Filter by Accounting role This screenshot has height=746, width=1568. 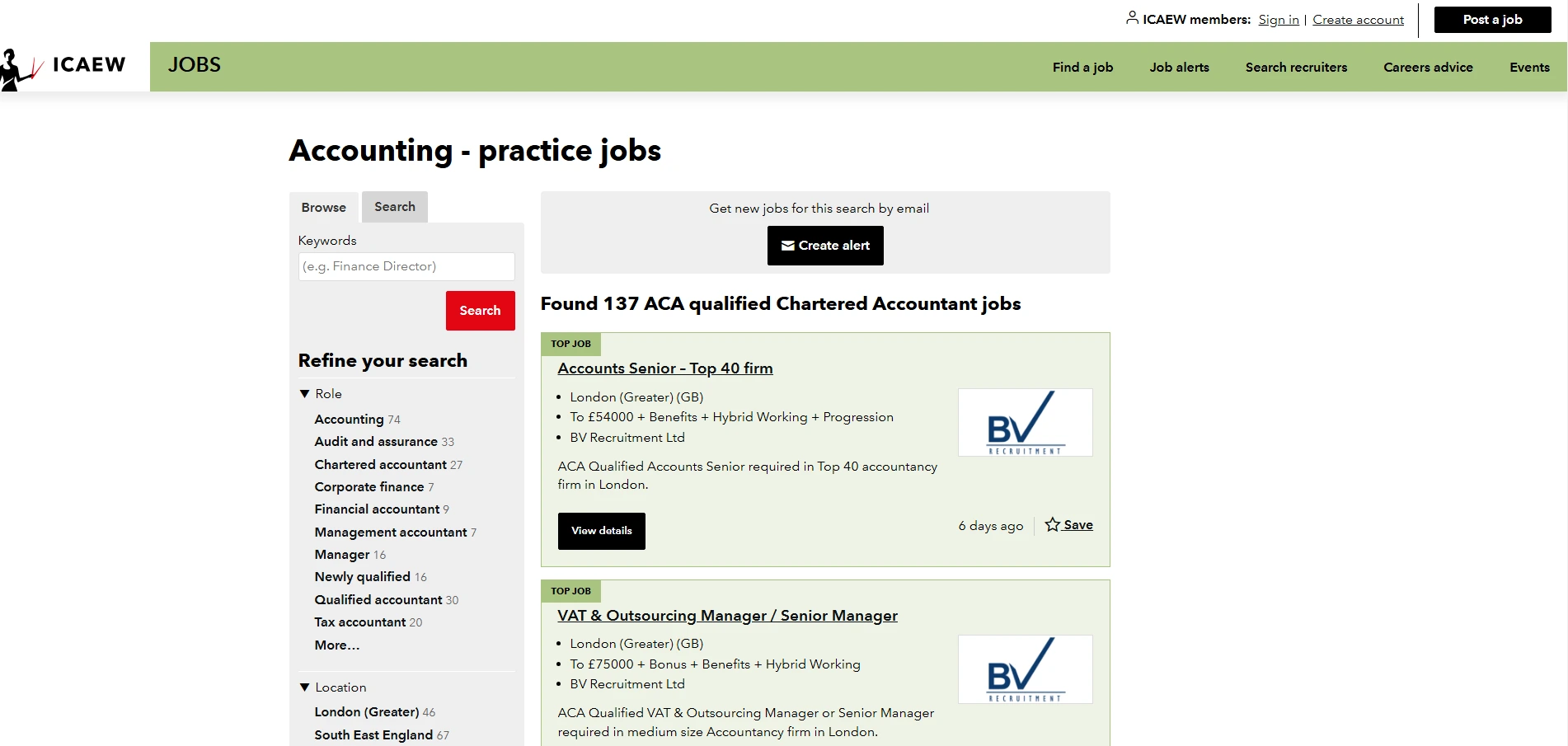pyautogui.click(x=347, y=419)
